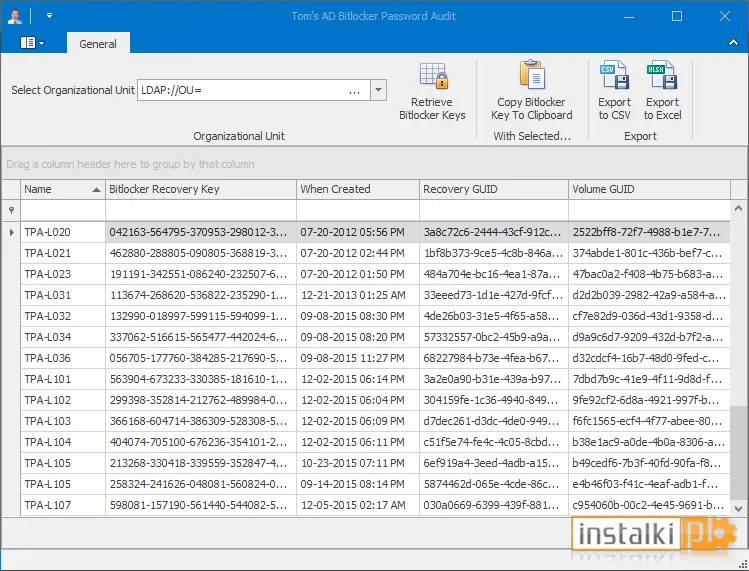Viewport: 749px width, 571px height.
Task: Select the TPA-L034 row name
Action: 63,337
